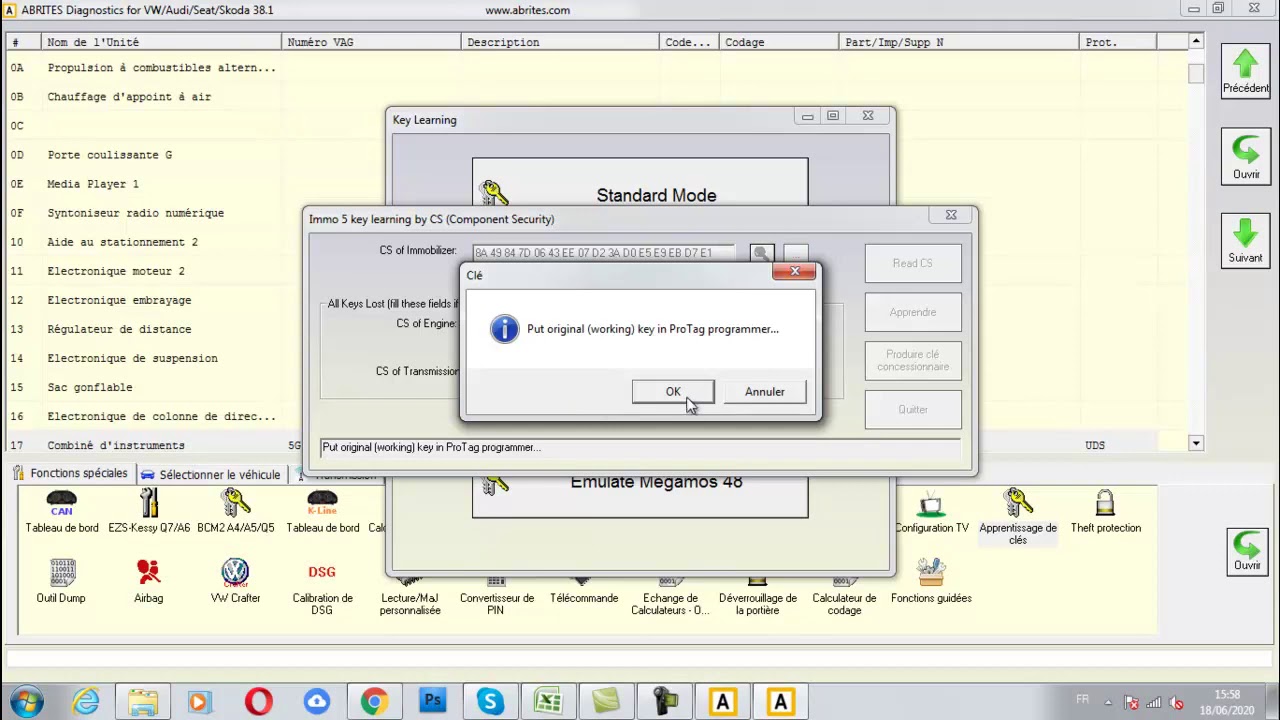Open Excel from taskbar
Viewport: 1280px width, 720px height.
click(548, 702)
